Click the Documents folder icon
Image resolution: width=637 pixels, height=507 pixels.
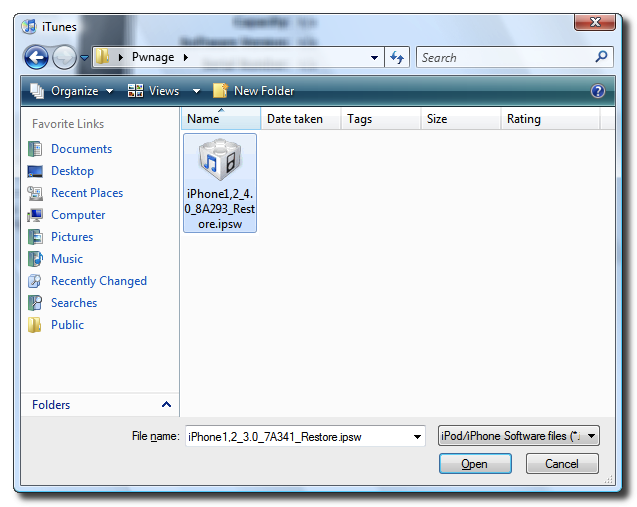point(35,149)
